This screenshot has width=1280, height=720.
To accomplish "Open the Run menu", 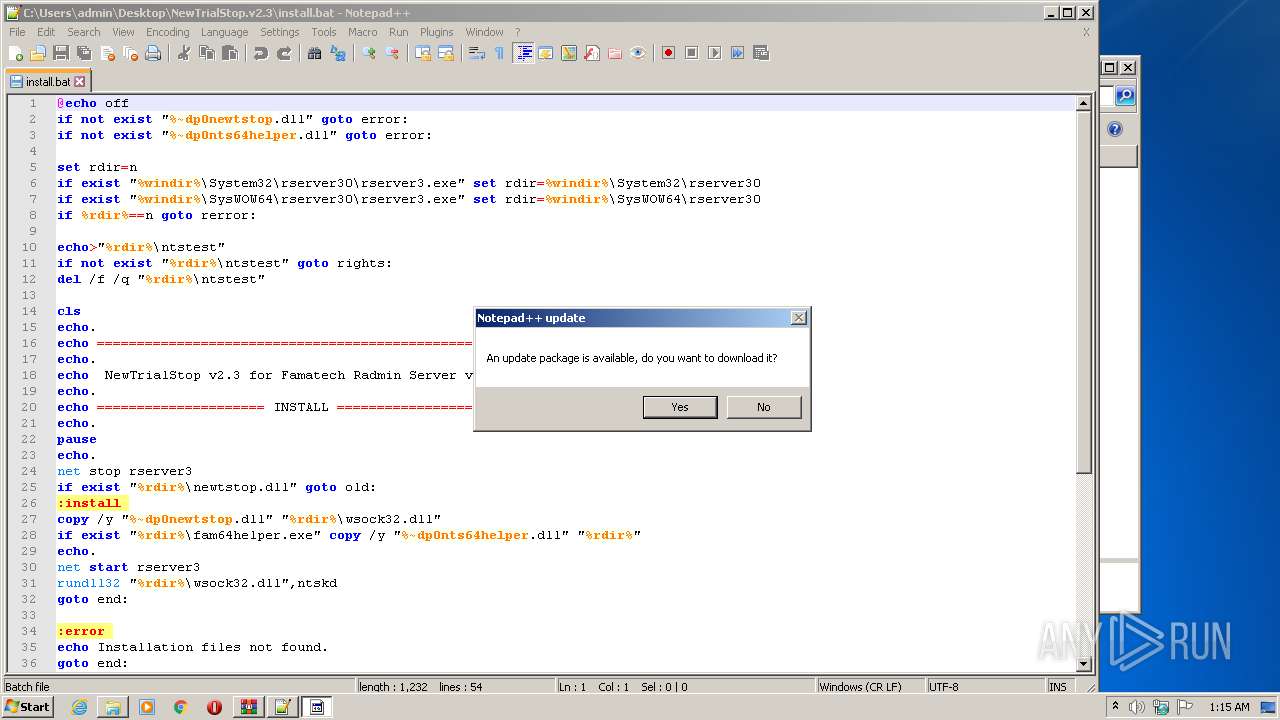I will coord(399,32).
